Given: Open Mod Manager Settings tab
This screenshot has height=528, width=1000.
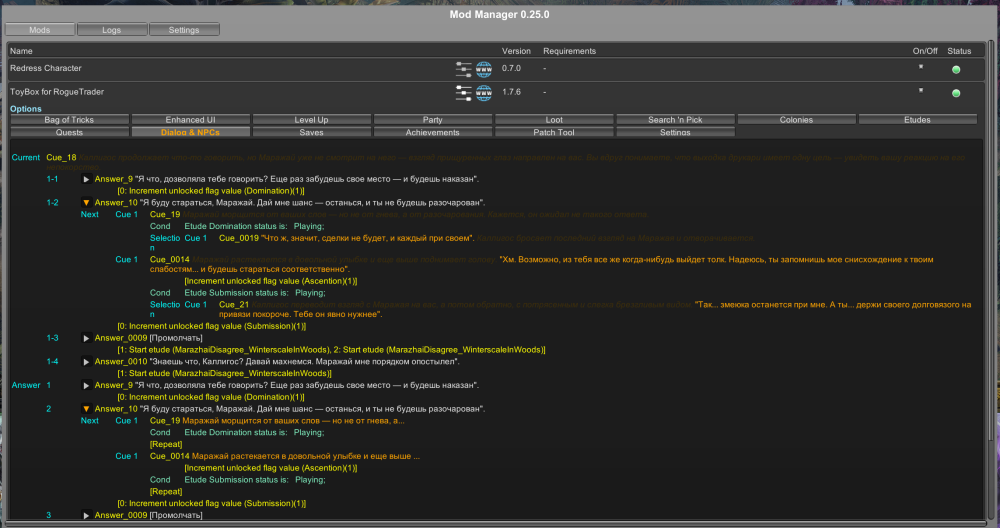Looking at the screenshot, I should pos(183,30).
